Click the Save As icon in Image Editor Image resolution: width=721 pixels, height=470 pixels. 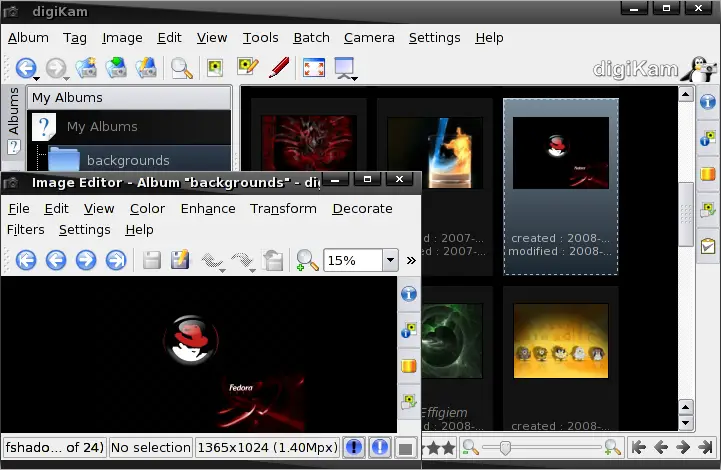tap(180, 259)
